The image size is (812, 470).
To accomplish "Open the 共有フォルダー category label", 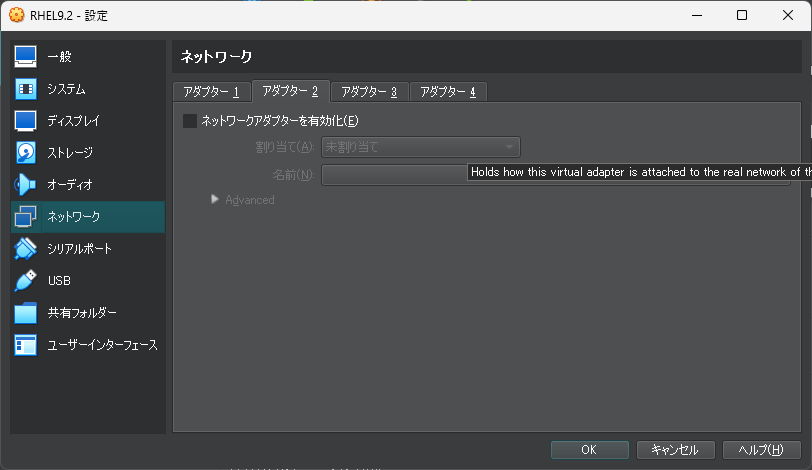I will (x=82, y=313).
